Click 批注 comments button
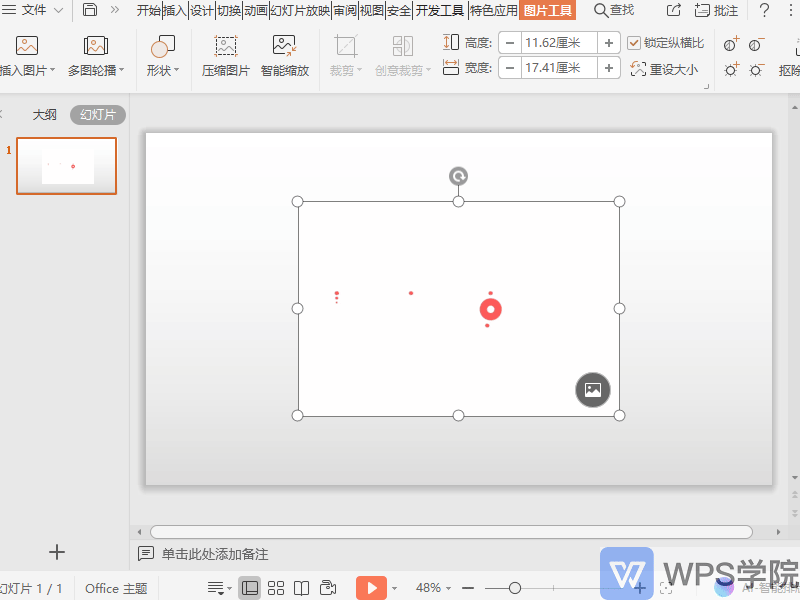Screen dimensions: 800x600 717,10
